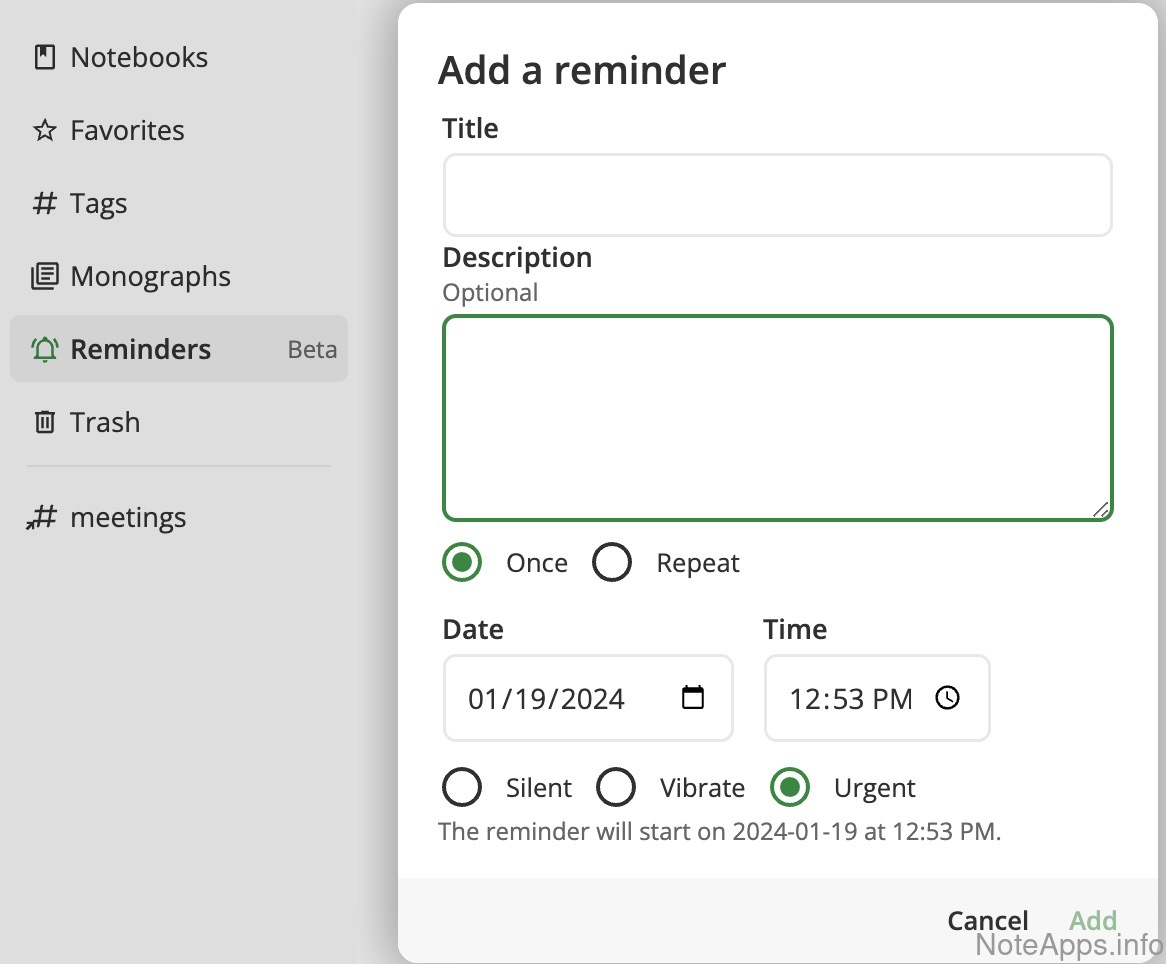Image resolution: width=1166 pixels, height=964 pixels.
Task: Choose the Silent notification option
Action: [x=462, y=788]
